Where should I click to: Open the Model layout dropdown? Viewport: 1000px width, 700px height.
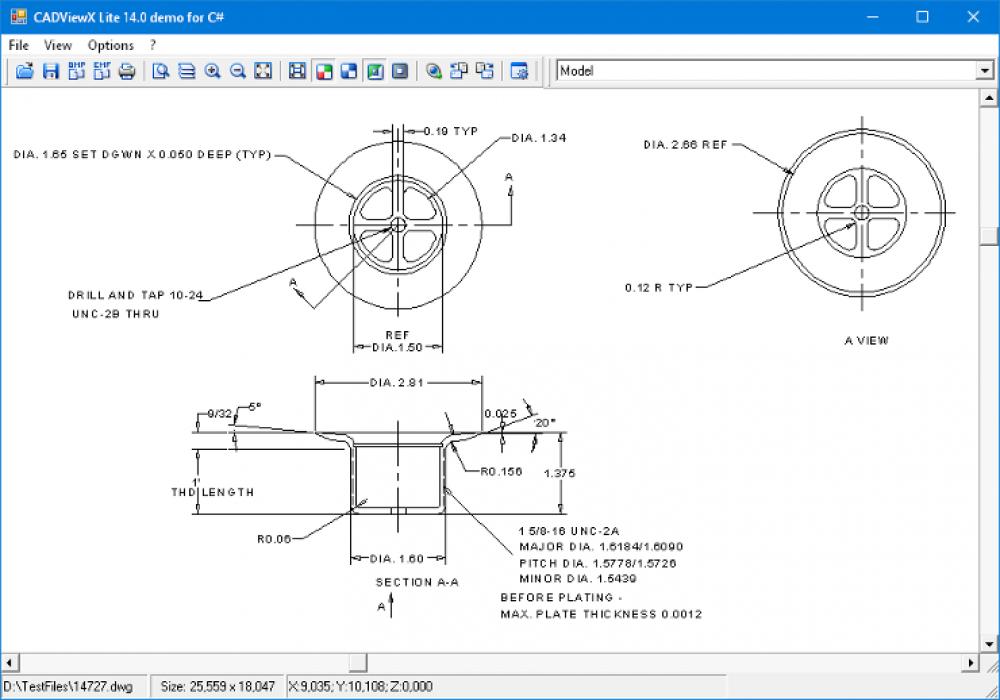(984, 70)
